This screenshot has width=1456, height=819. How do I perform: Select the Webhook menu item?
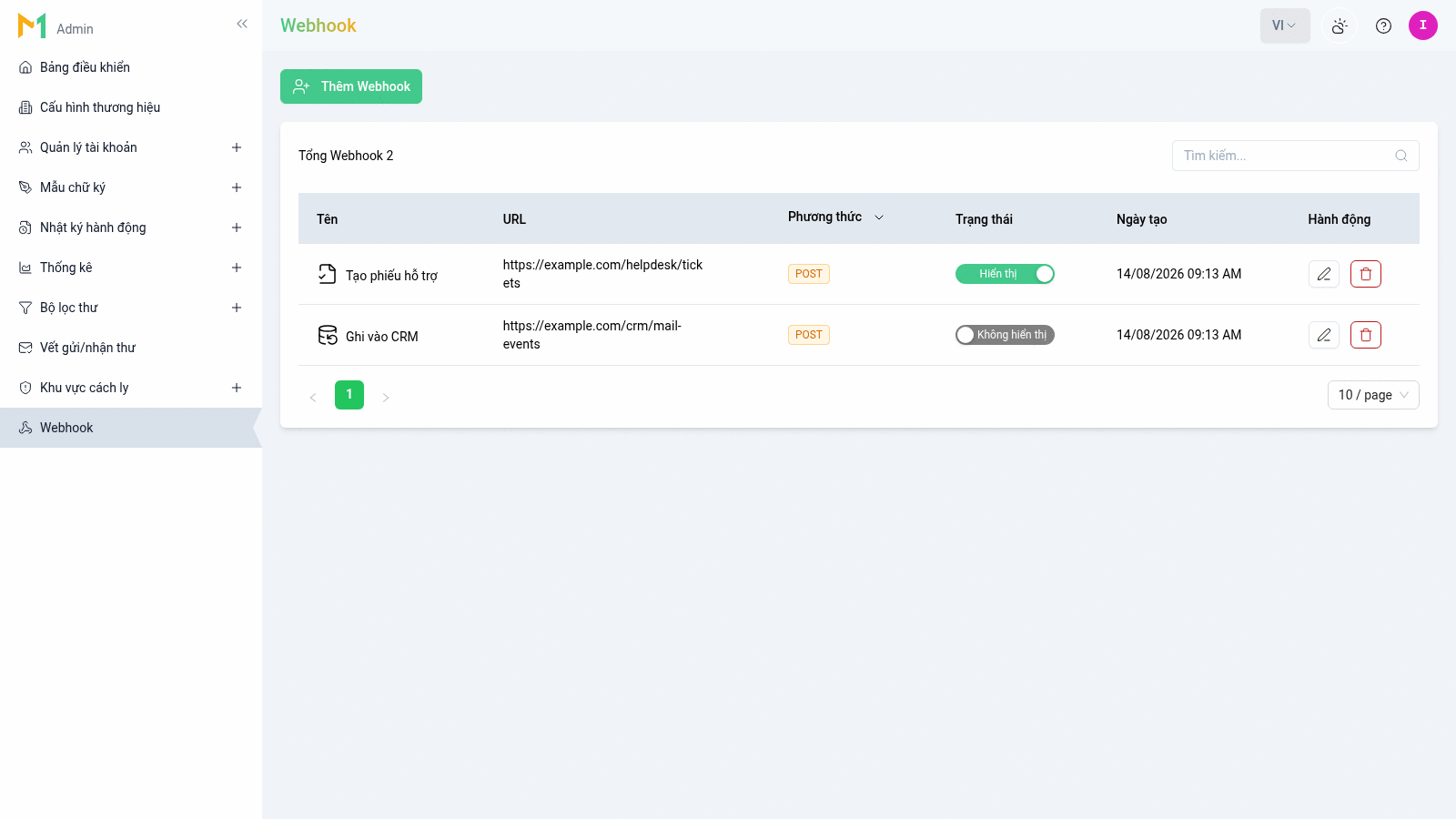(131, 428)
